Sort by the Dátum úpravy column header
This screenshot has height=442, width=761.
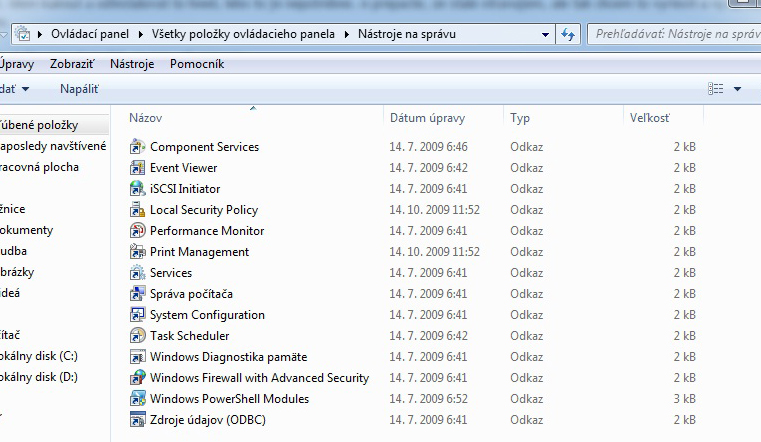pyautogui.click(x=427, y=118)
